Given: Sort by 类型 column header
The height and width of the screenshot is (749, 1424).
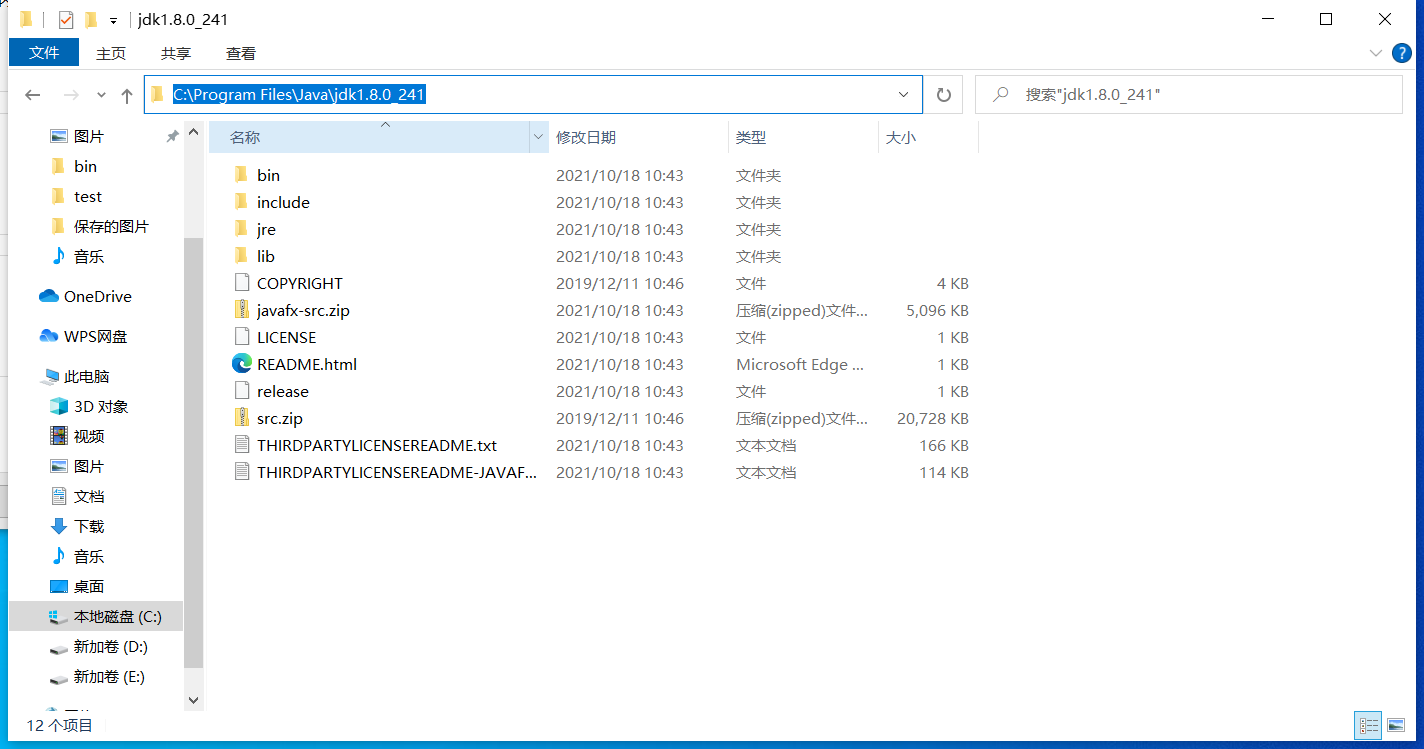Looking at the screenshot, I should 803,137.
